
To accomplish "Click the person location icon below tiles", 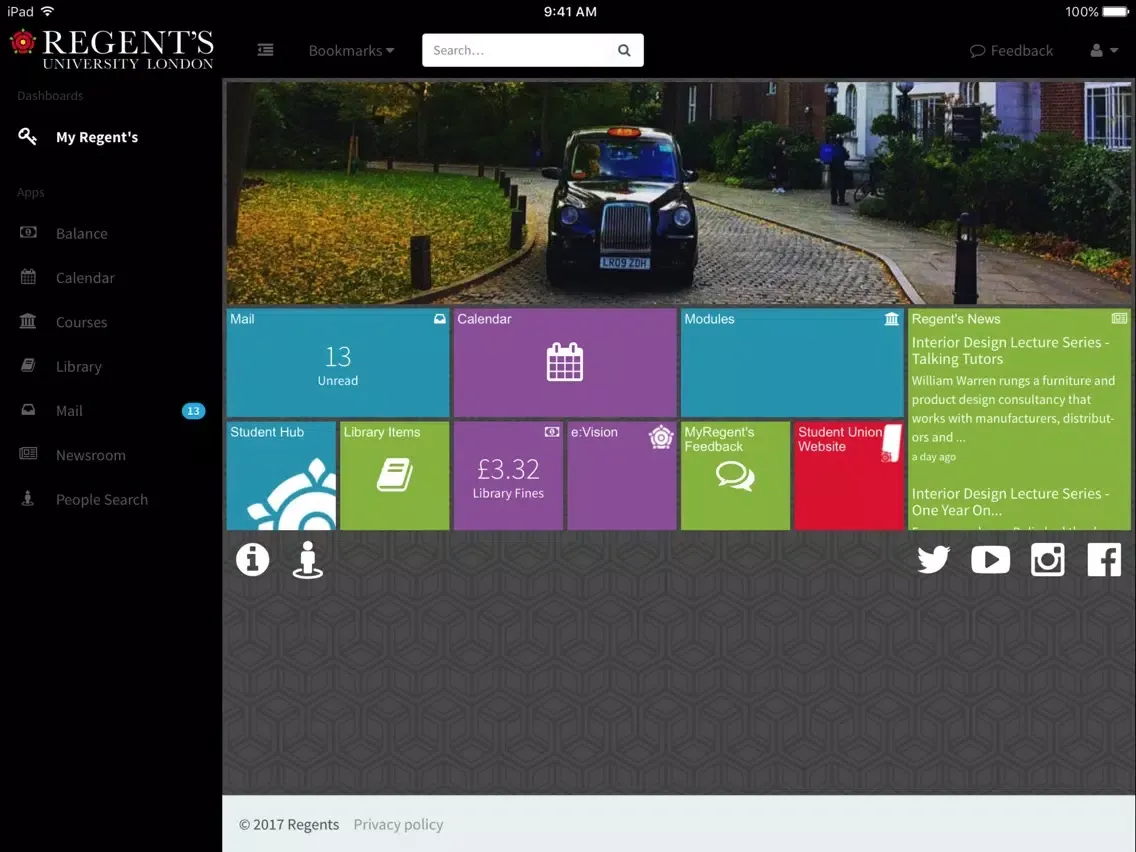I will tap(308, 560).
